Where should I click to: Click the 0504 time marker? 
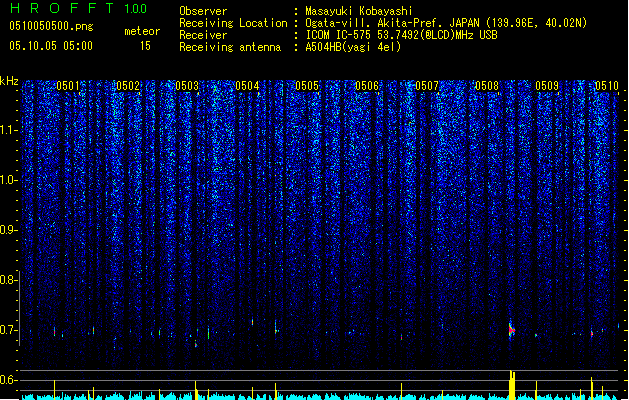point(248,86)
